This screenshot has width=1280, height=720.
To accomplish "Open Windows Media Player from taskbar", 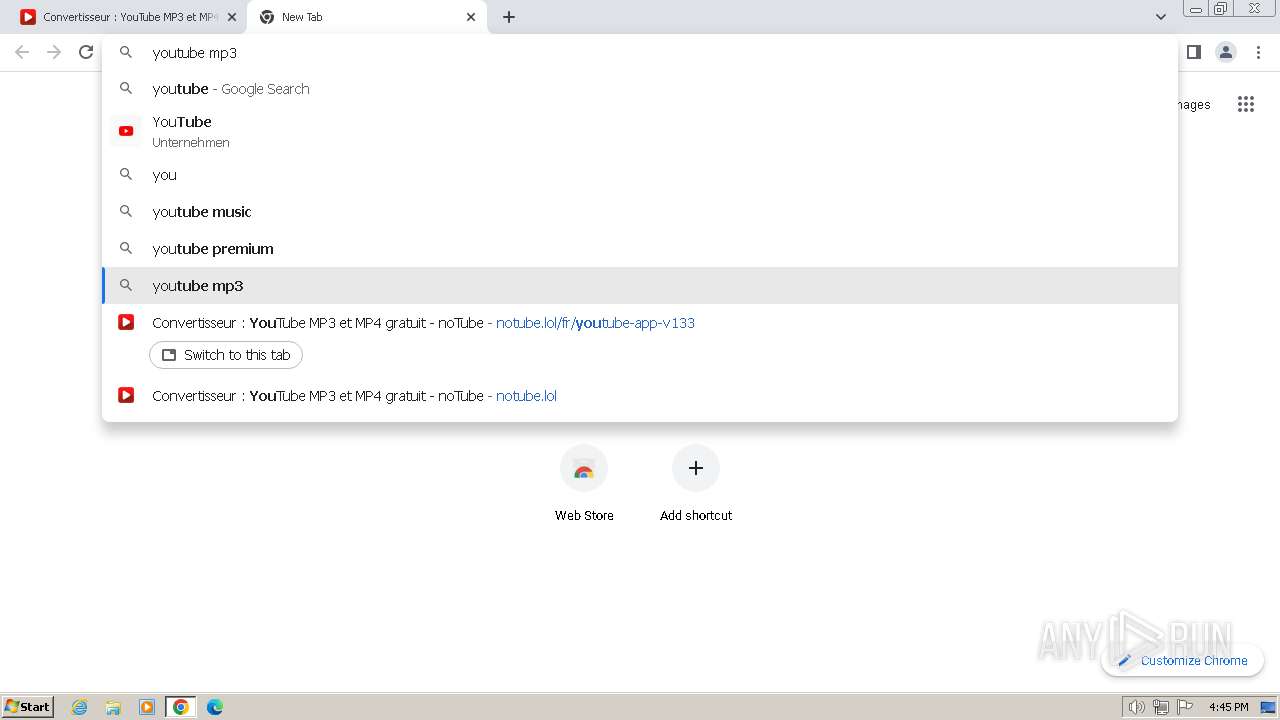I will [x=147, y=707].
